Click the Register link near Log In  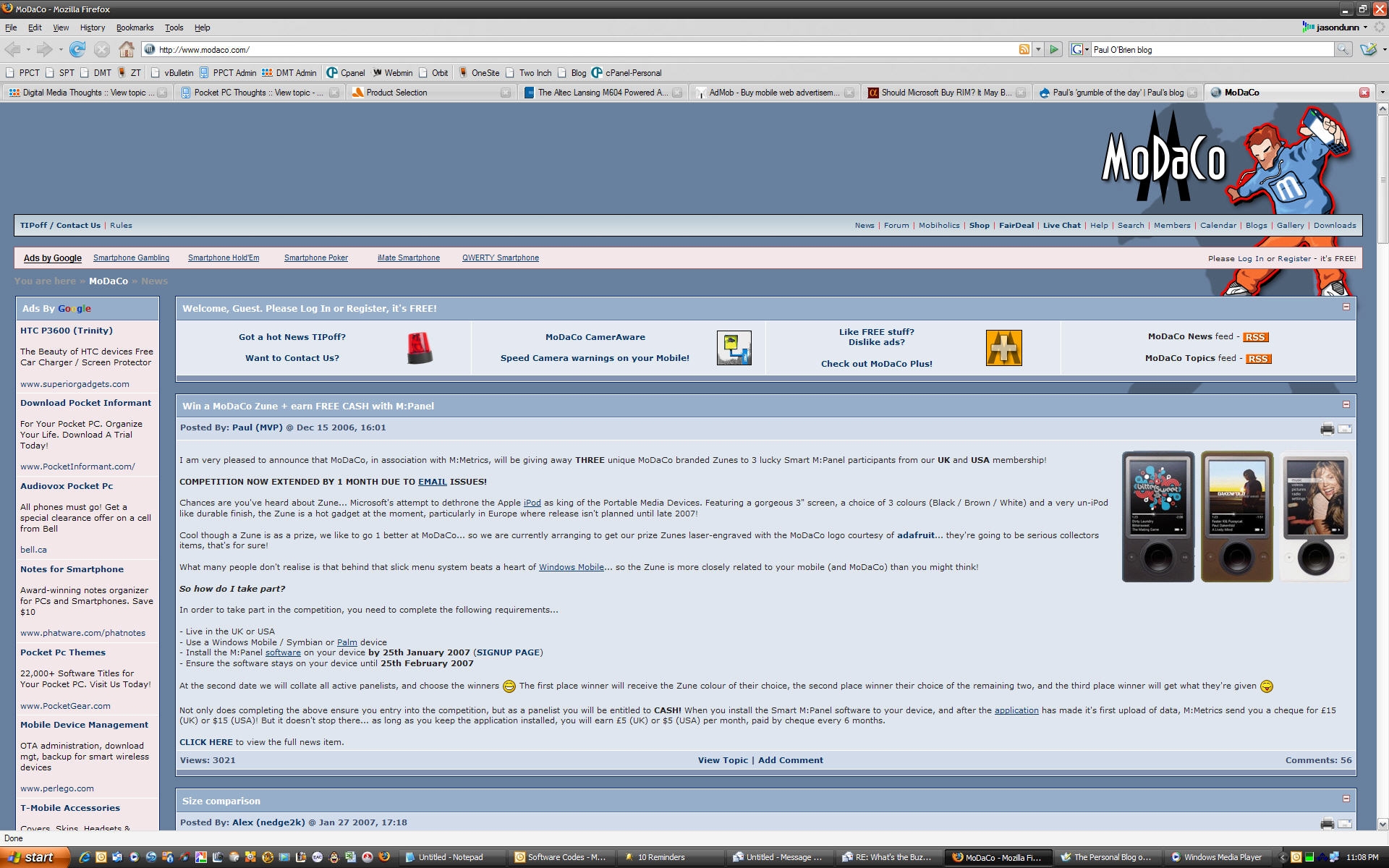(1294, 258)
